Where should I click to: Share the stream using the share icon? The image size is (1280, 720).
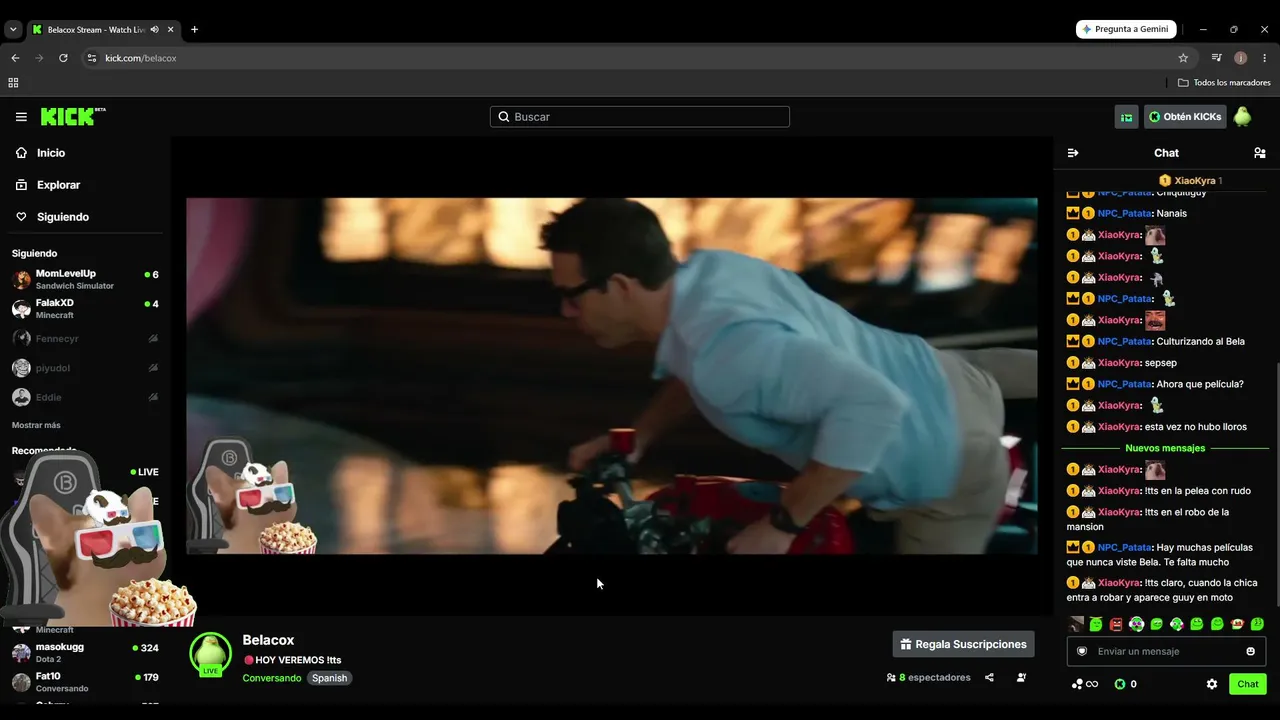989,677
